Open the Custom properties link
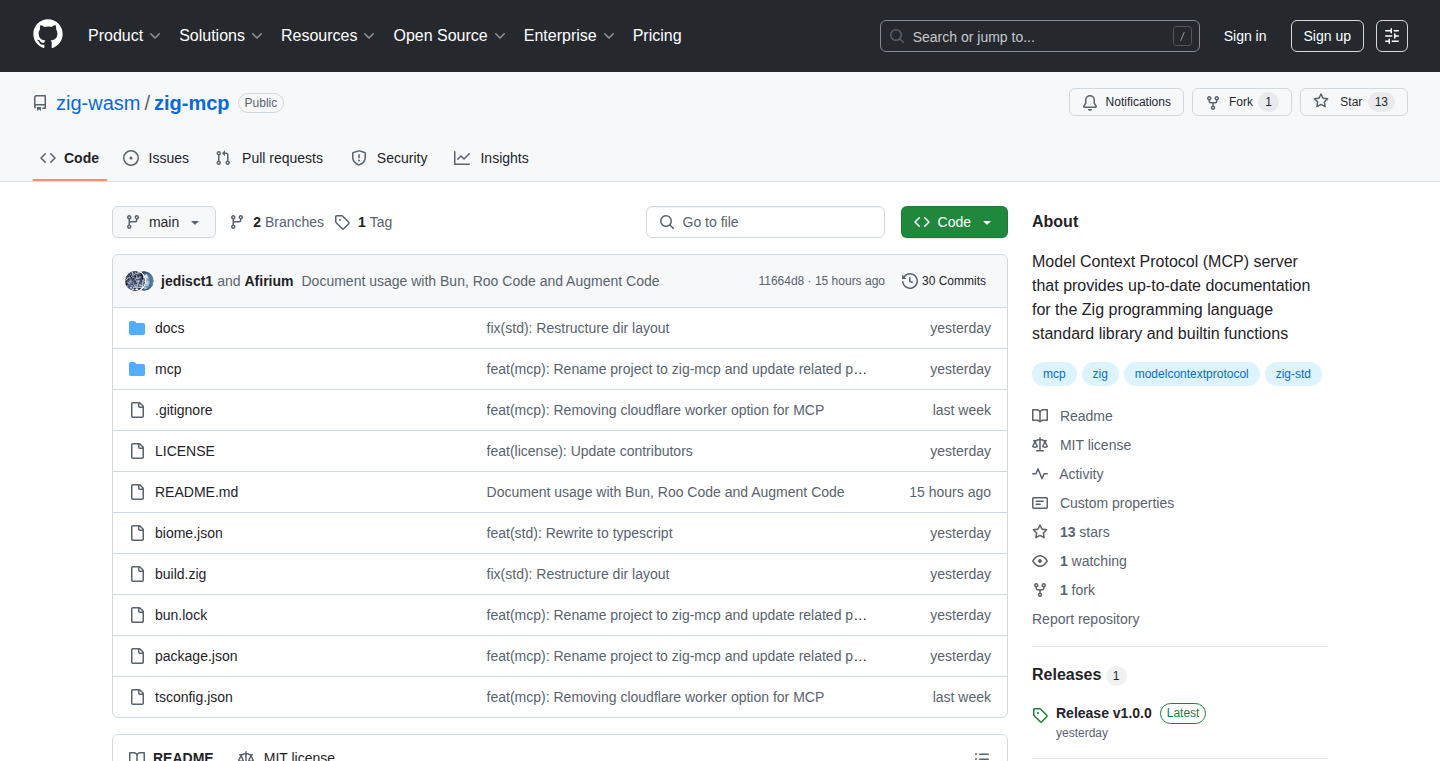 [x=1103, y=503]
